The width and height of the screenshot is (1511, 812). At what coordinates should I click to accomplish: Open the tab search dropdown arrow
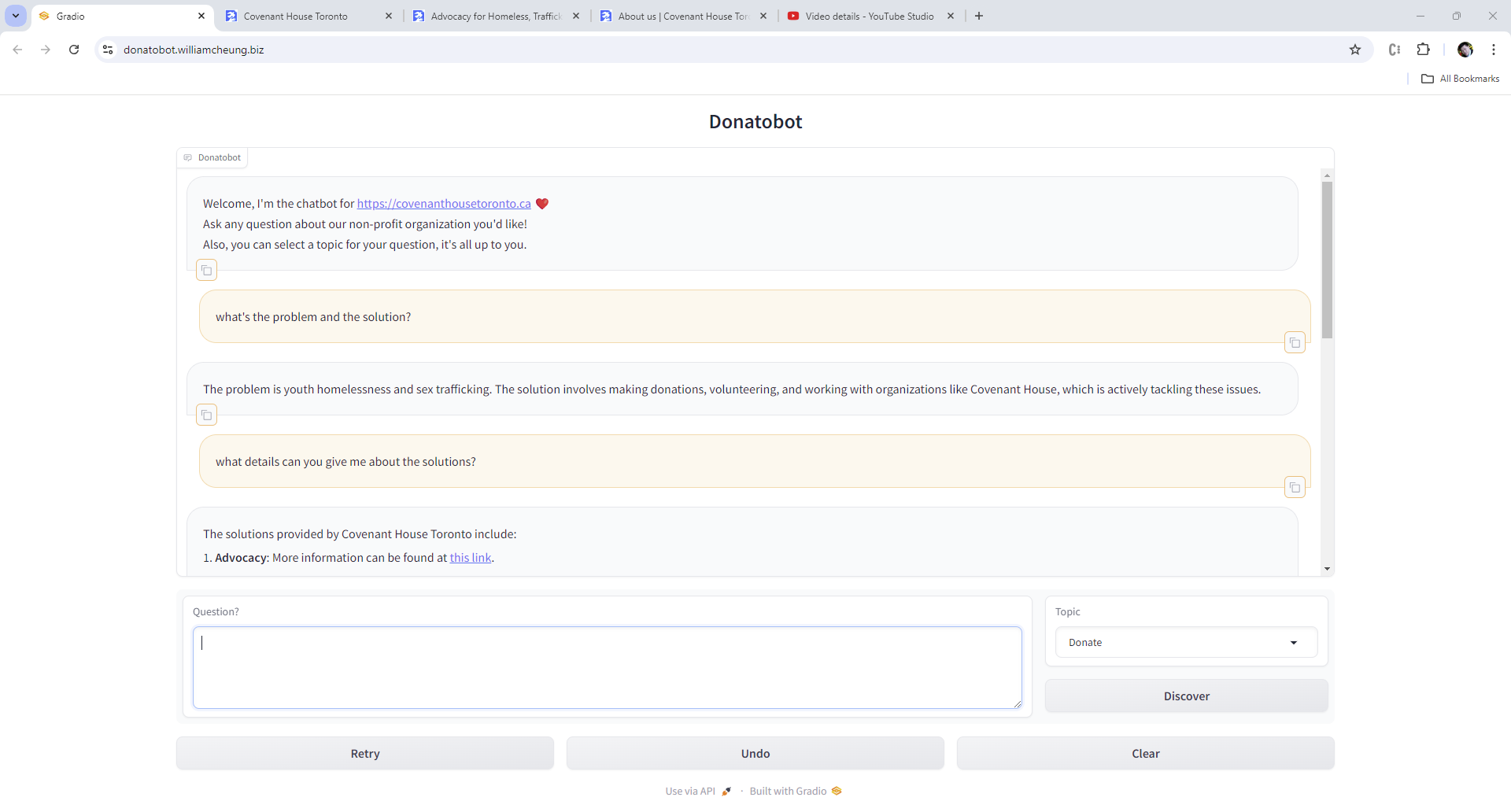pyautogui.click(x=16, y=16)
